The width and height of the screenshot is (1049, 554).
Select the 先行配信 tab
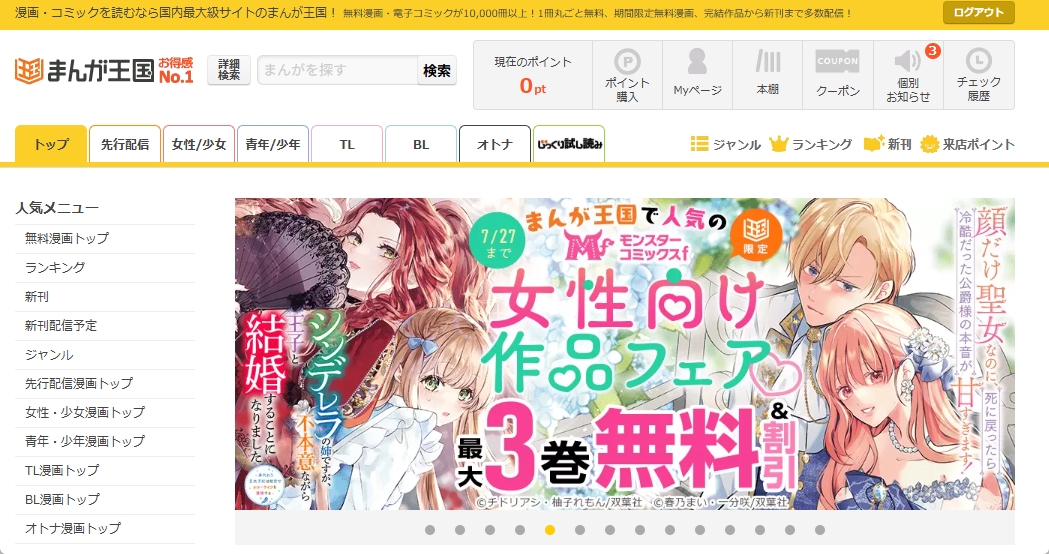click(x=125, y=144)
